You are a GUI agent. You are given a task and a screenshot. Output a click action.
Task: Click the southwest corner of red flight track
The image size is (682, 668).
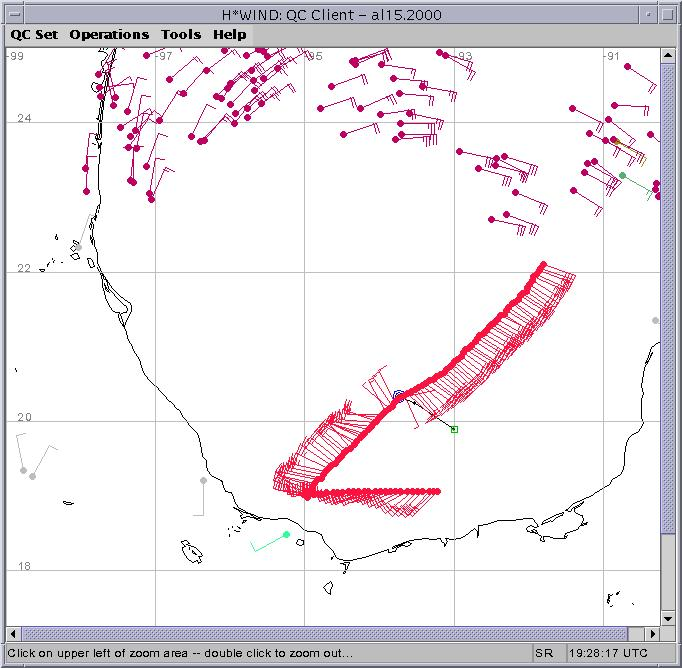coord(307,493)
